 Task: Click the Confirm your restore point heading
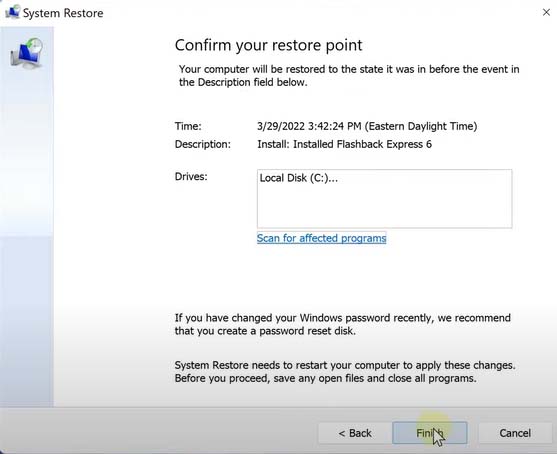pyautogui.click(x=269, y=45)
